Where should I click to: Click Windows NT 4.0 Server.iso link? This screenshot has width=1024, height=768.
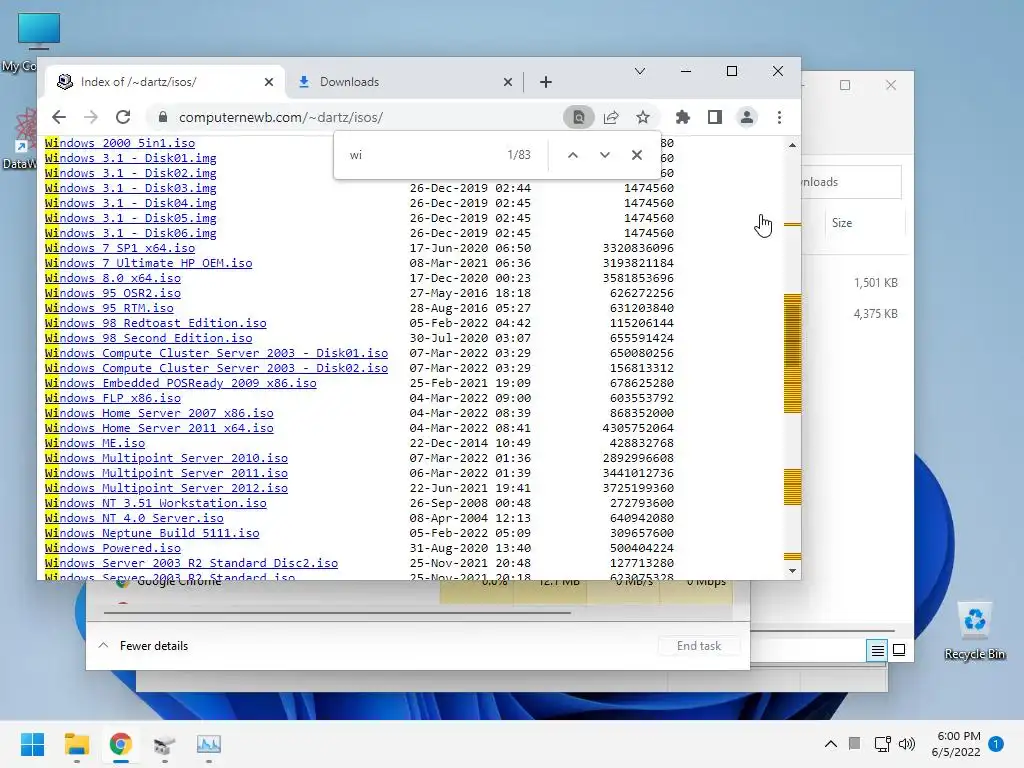(x=135, y=519)
